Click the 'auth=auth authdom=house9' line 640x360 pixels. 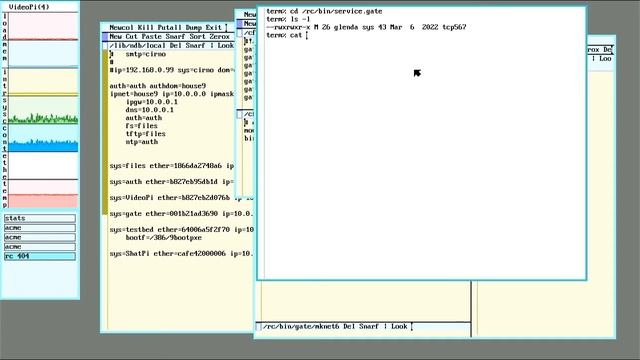pos(158,86)
